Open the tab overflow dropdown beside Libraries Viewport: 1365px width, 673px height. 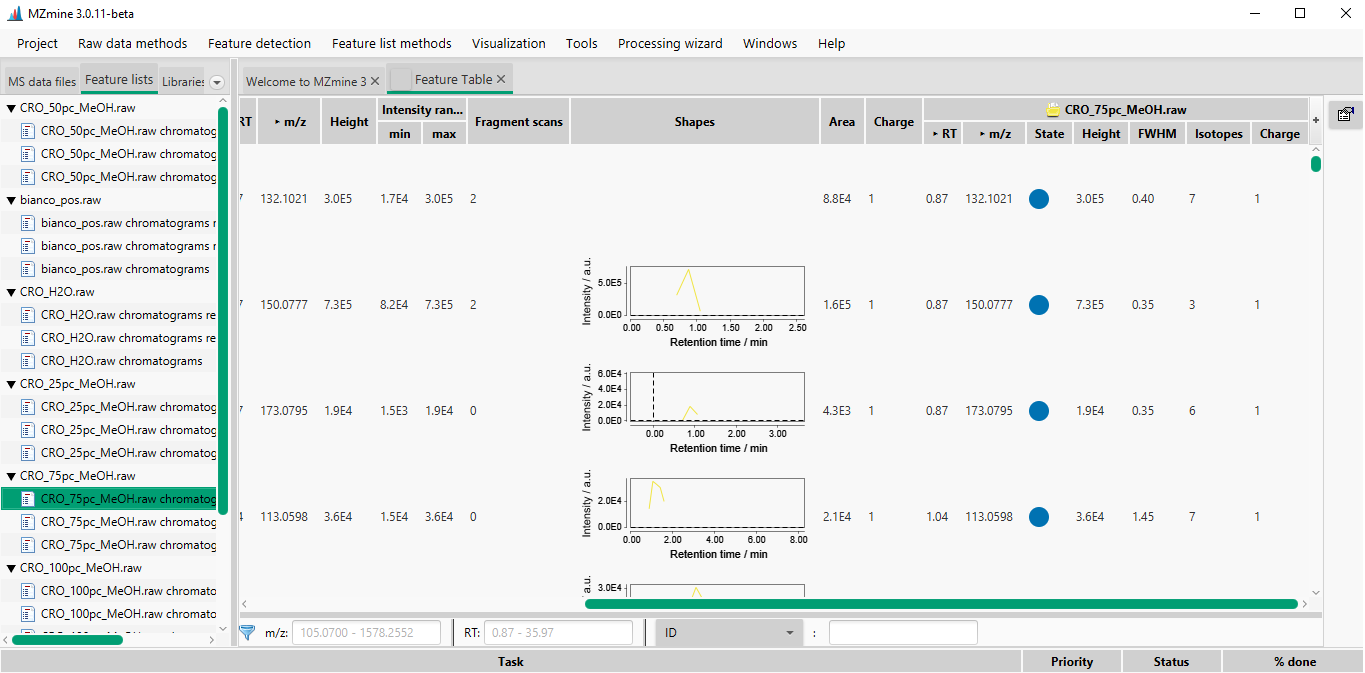point(216,80)
